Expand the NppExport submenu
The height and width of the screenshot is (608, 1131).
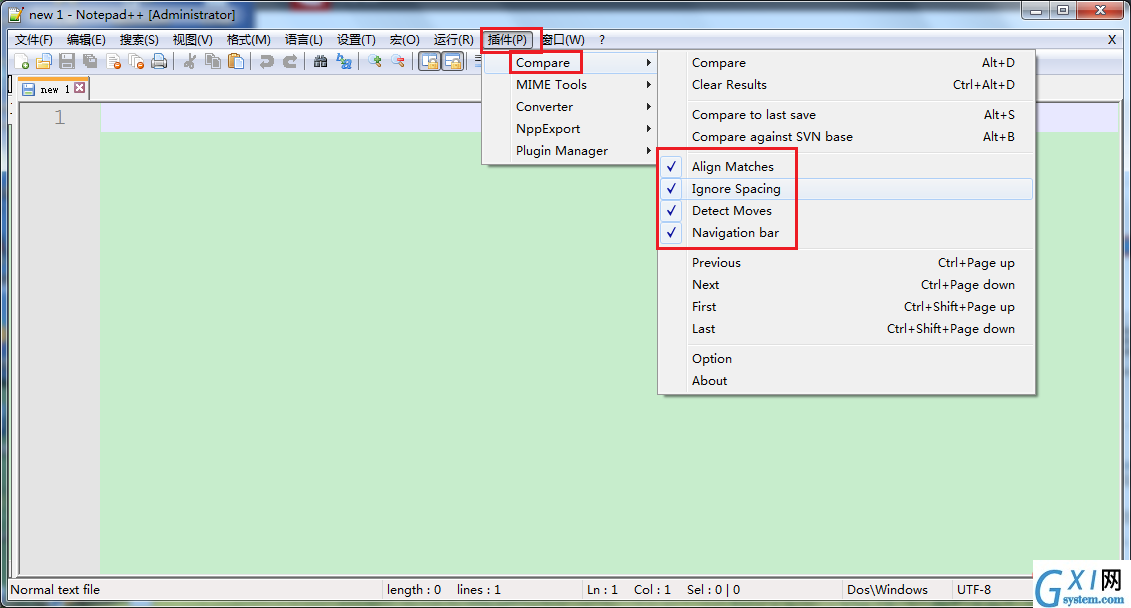pos(570,129)
